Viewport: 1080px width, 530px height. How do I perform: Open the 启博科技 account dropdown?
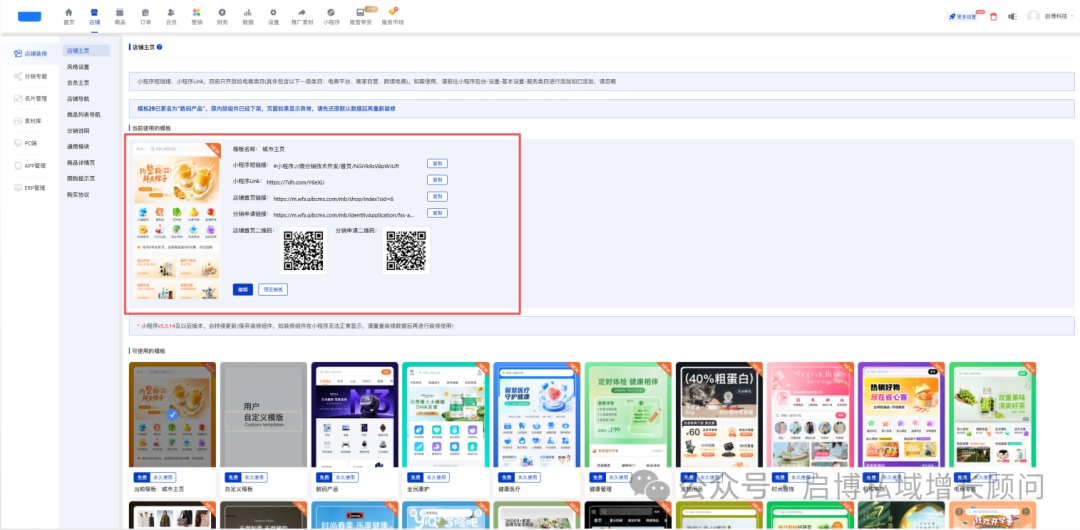[x=1057, y=17]
